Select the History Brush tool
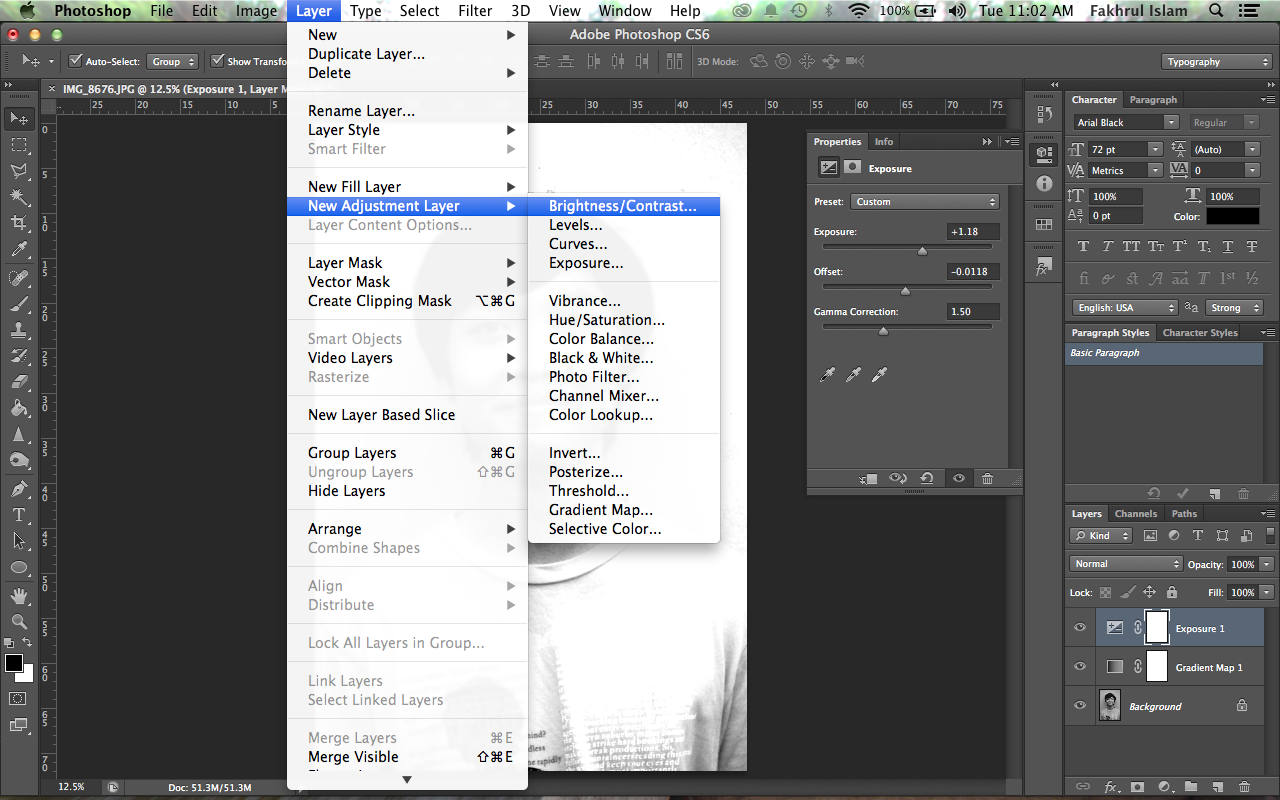This screenshot has width=1280, height=800. tap(19, 355)
